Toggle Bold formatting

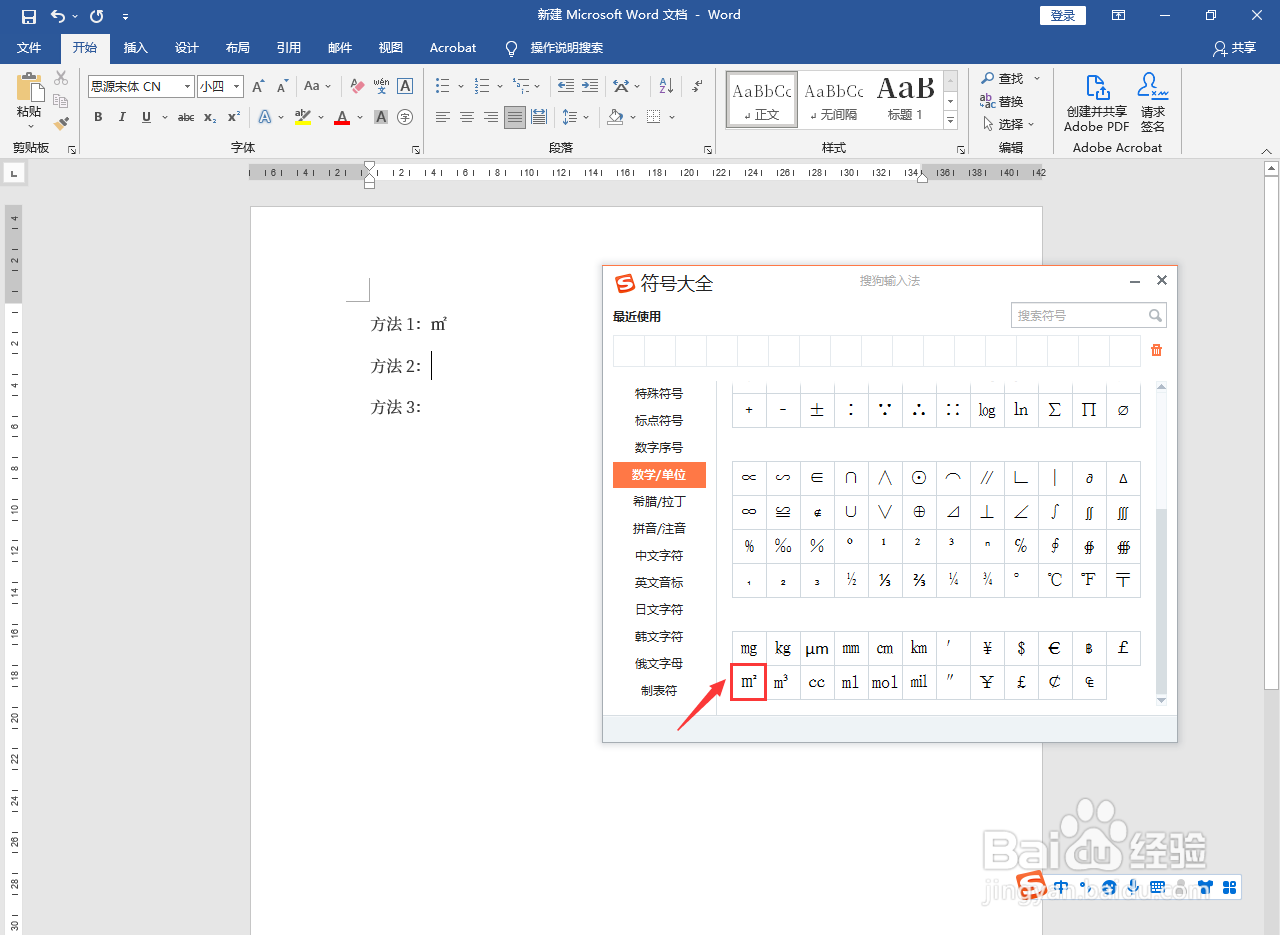98,117
